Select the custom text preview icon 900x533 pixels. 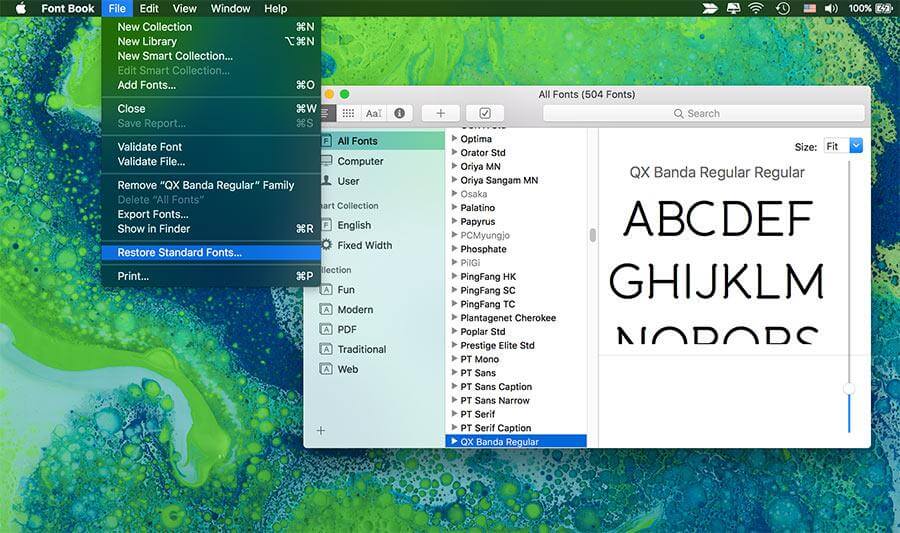374,113
